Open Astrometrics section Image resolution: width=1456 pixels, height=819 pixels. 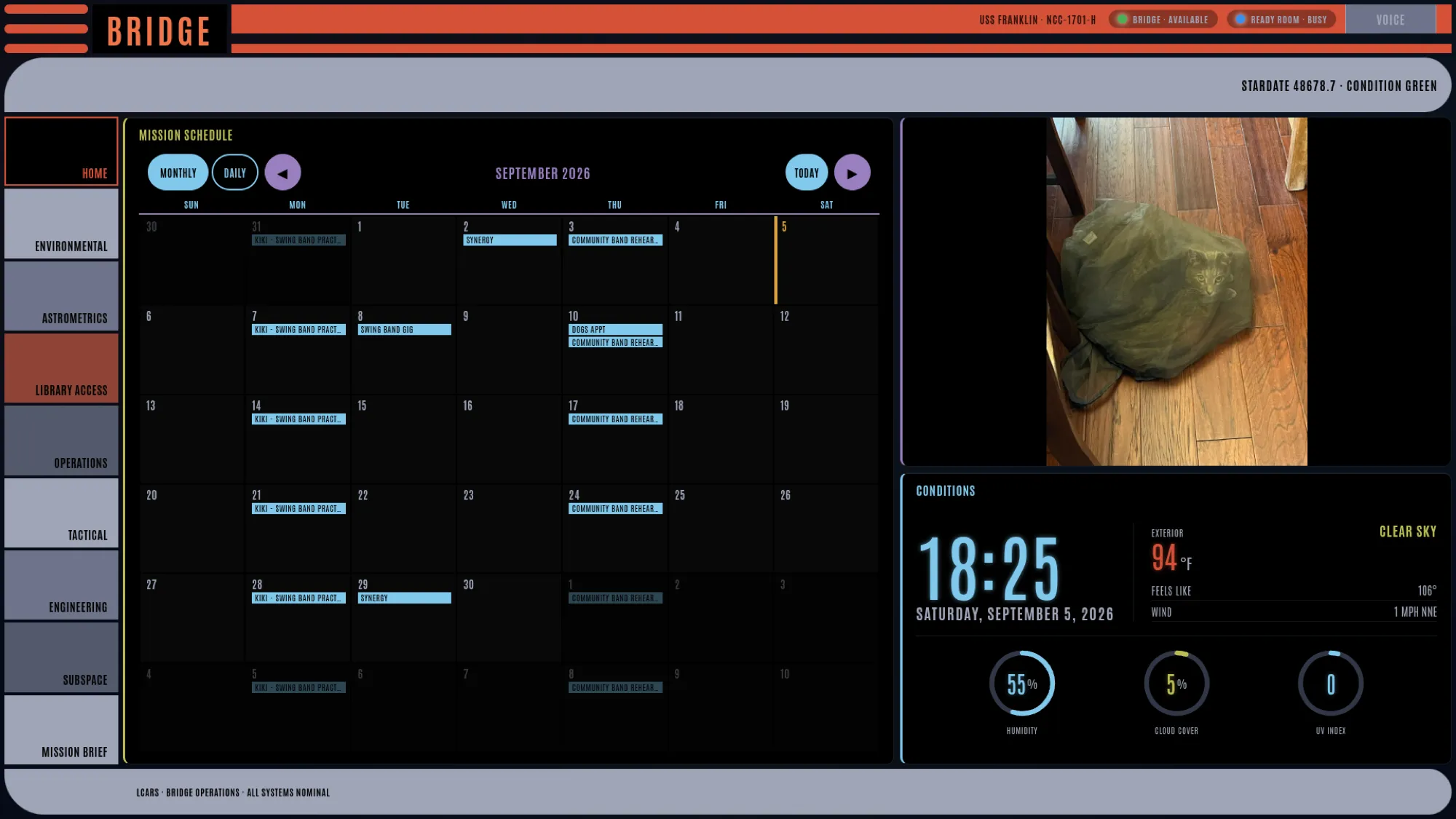(x=61, y=296)
